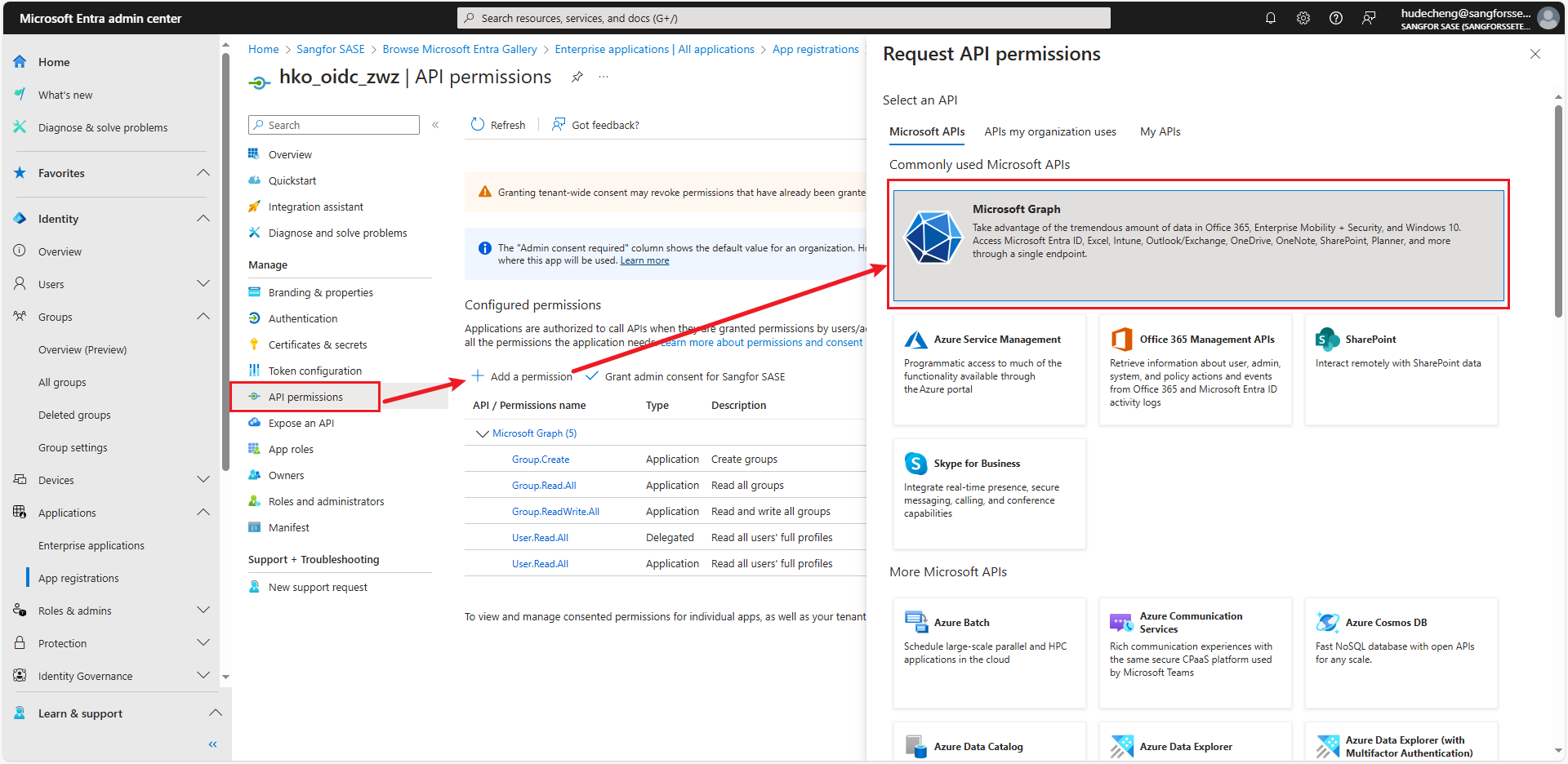Open the more options ellipsis beside title
This screenshot has width=1568, height=764.
click(604, 77)
